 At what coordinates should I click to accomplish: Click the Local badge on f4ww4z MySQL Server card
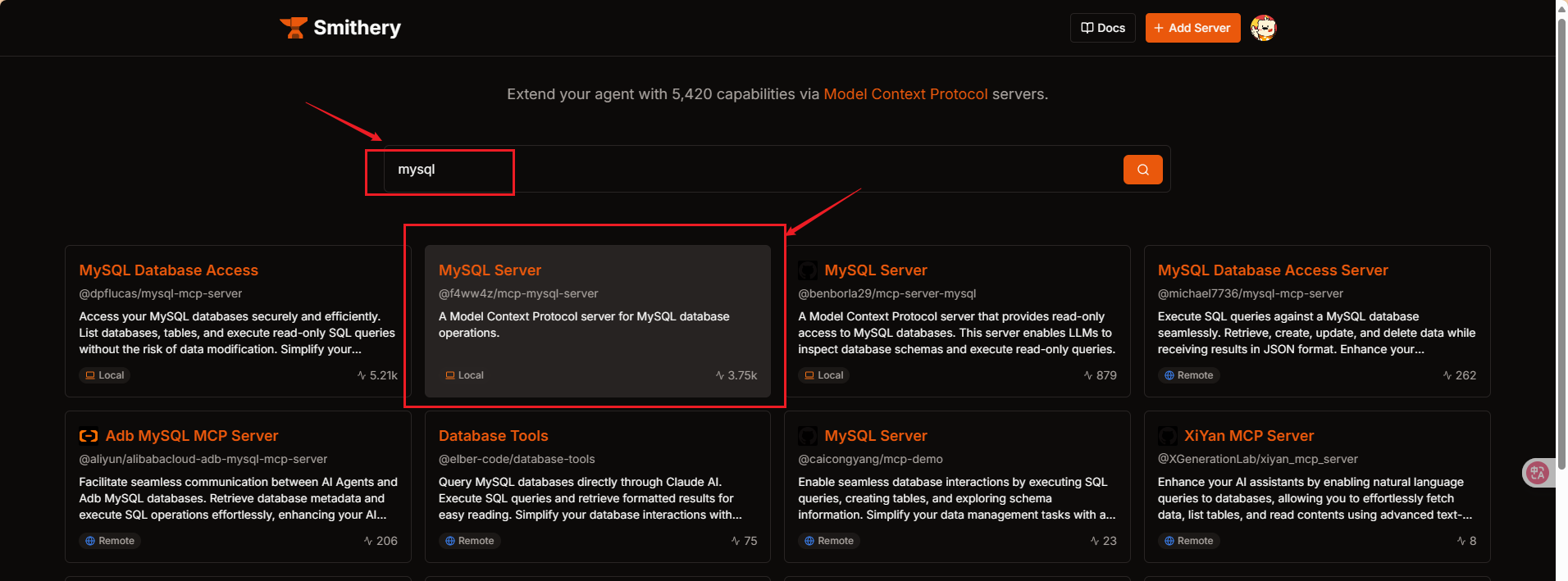pyautogui.click(x=464, y=375)
